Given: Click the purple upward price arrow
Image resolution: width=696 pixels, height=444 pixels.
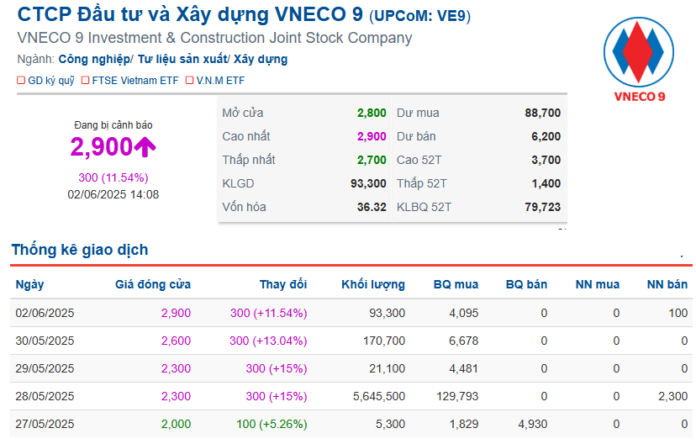Looking at the screenshot, I should (145, 147).
